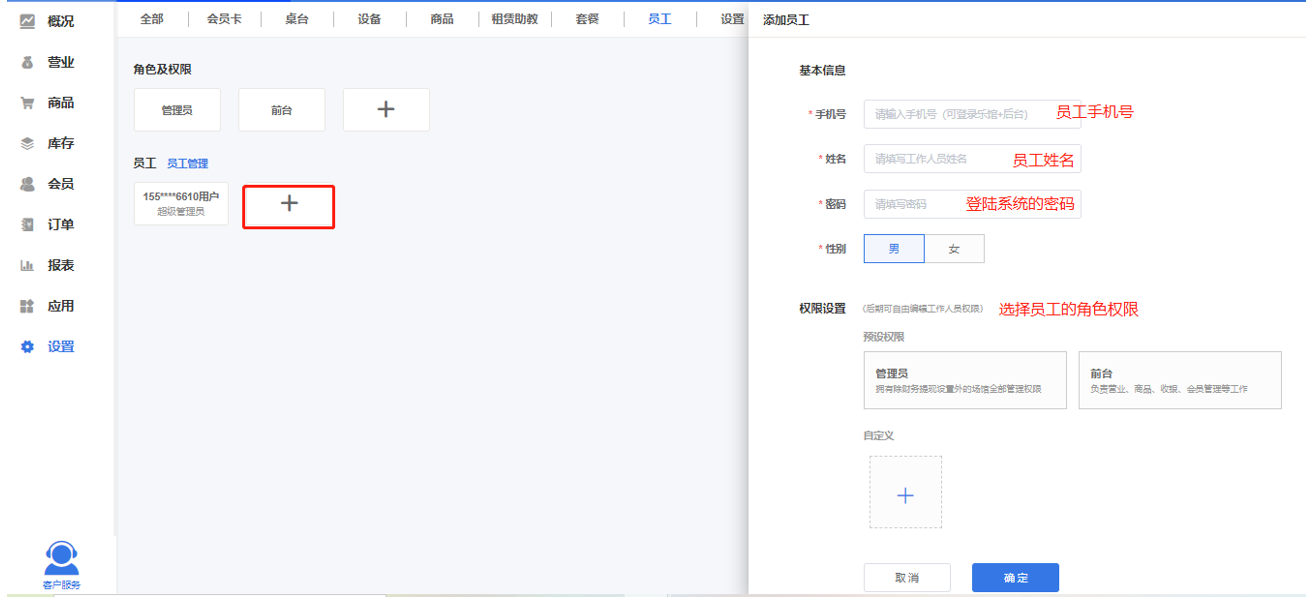The height and width of the screenshot is (611, 1306).
Task: Choose the 管理员 preset permission card
Action: [965, 380]
